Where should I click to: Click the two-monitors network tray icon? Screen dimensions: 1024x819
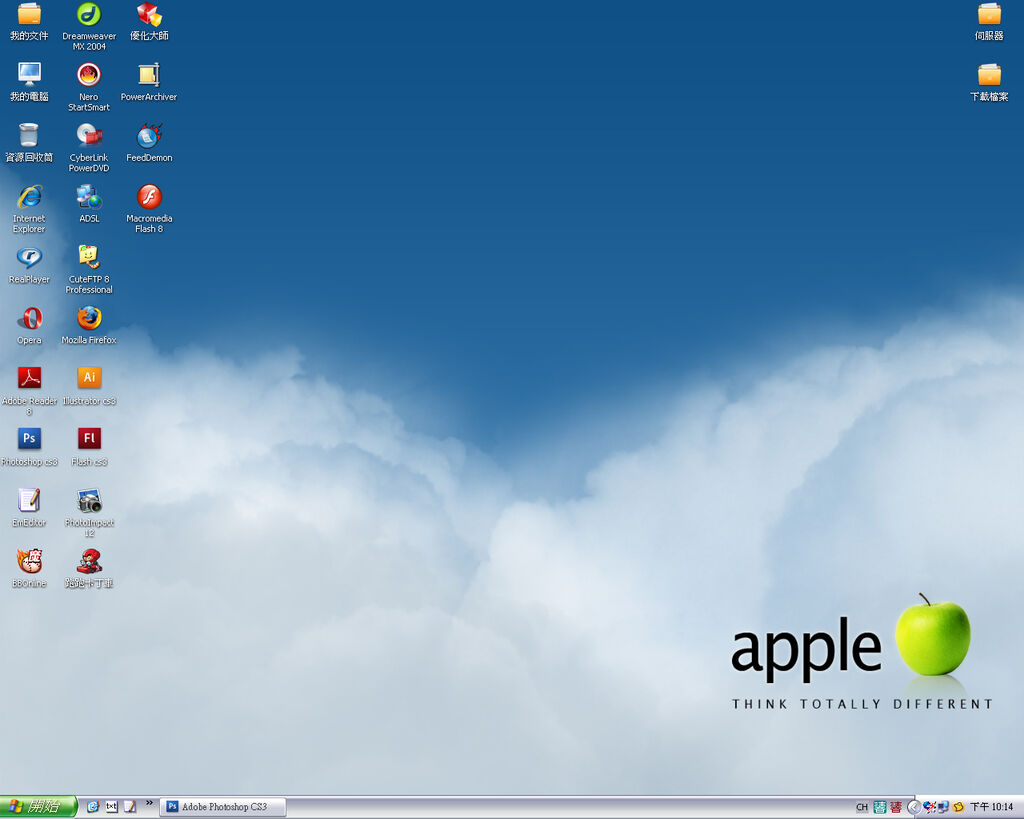(942, 808)
